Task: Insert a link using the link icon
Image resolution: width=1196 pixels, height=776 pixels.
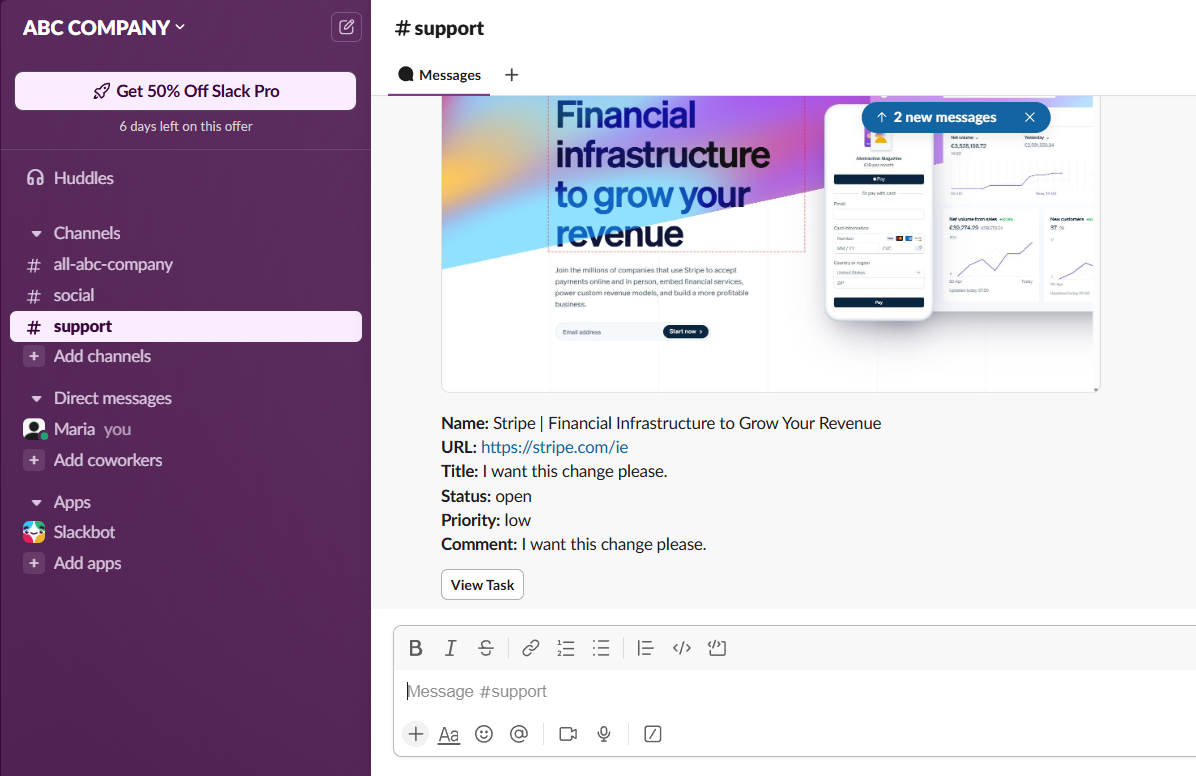Action: click(x=531, y=648)
